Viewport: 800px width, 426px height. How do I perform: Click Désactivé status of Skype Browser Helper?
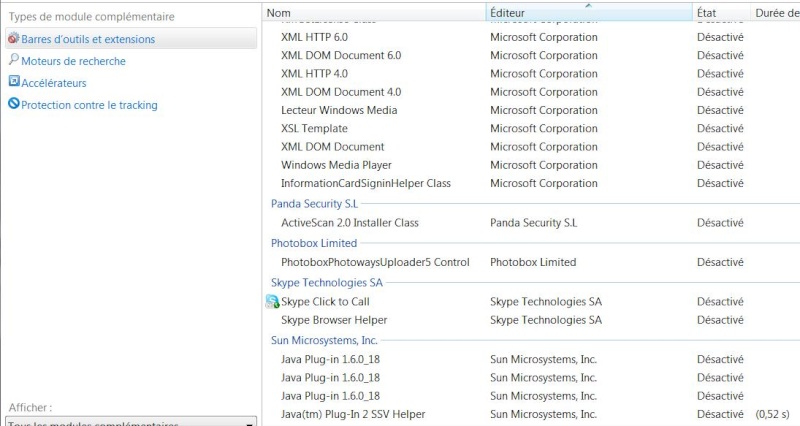[720, 320]
